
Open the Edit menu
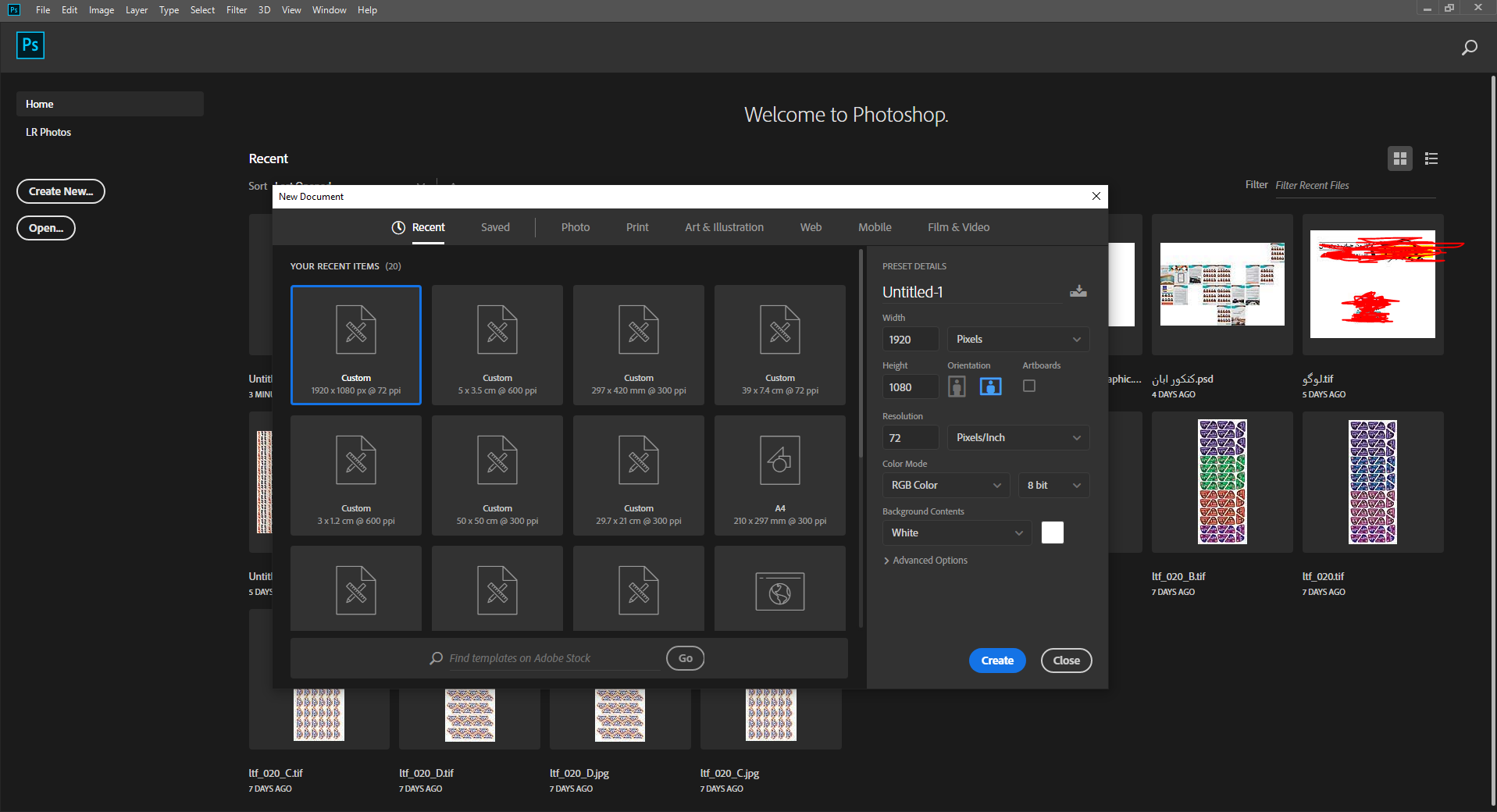[x=70, y=10]
